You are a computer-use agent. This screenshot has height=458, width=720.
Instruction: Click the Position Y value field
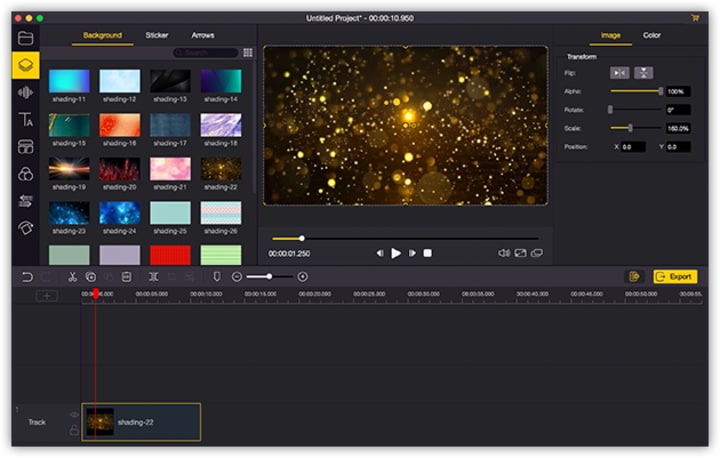[678, 147]
